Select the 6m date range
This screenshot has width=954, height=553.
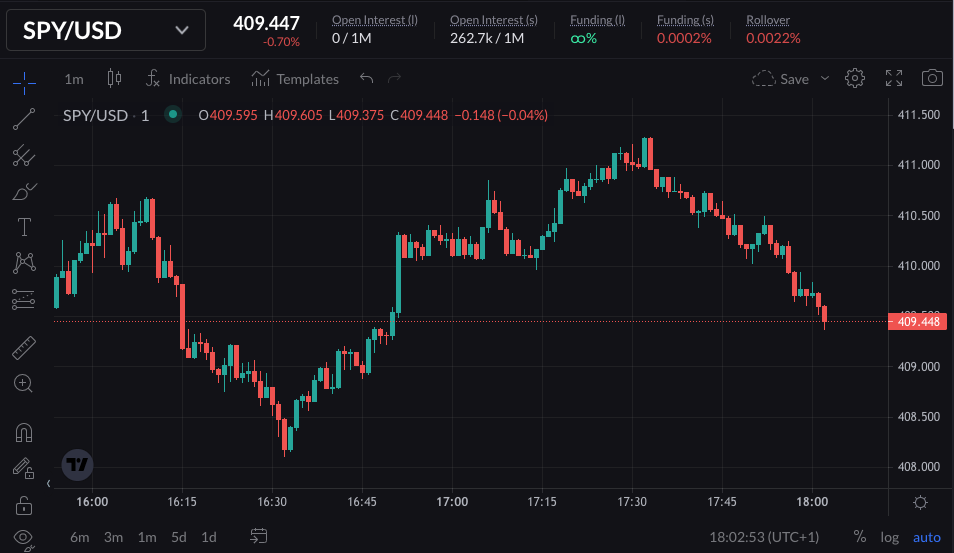click(x=80, y=537)
